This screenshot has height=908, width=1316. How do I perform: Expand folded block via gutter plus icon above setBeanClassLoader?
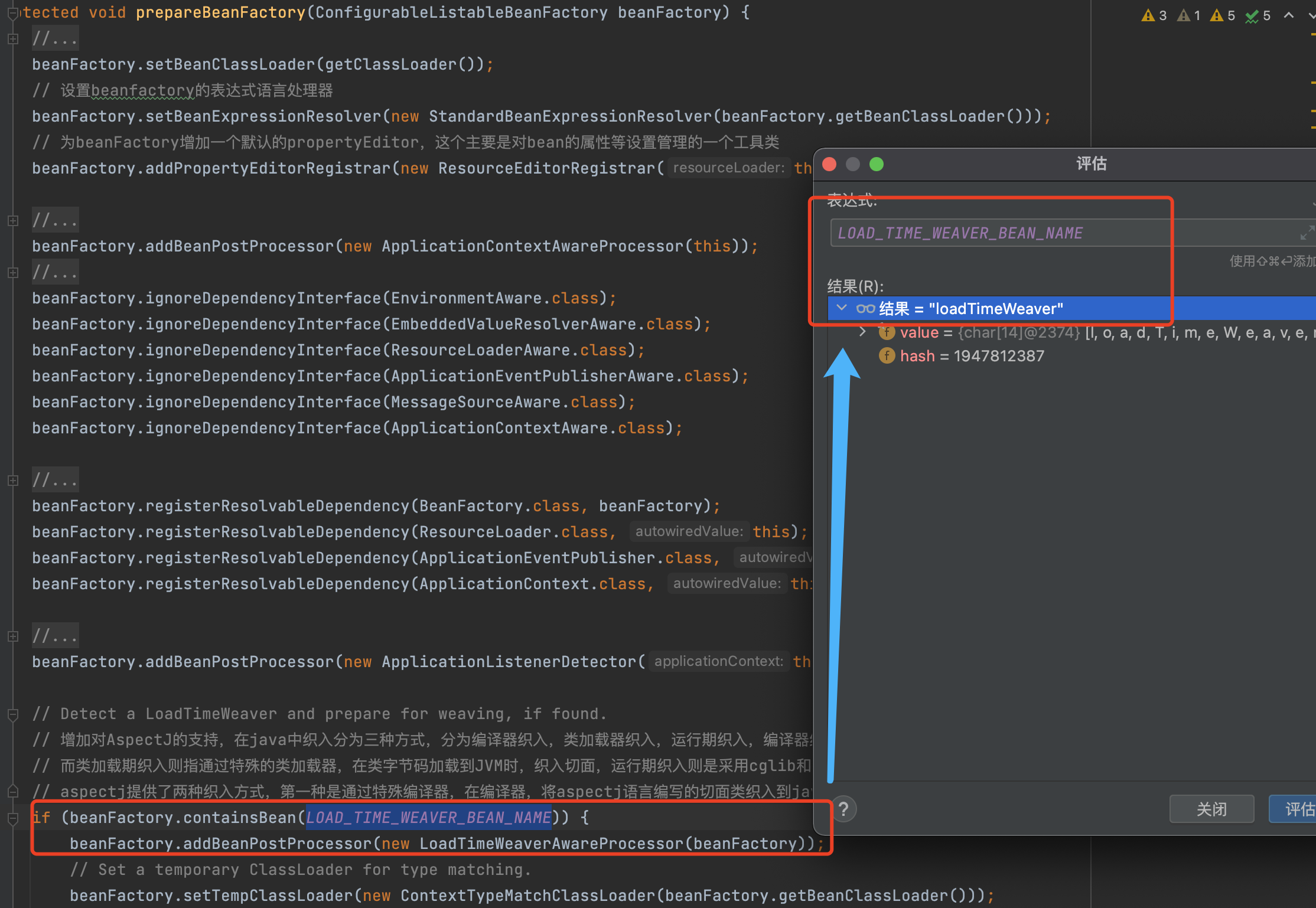[x=13, y=39]
